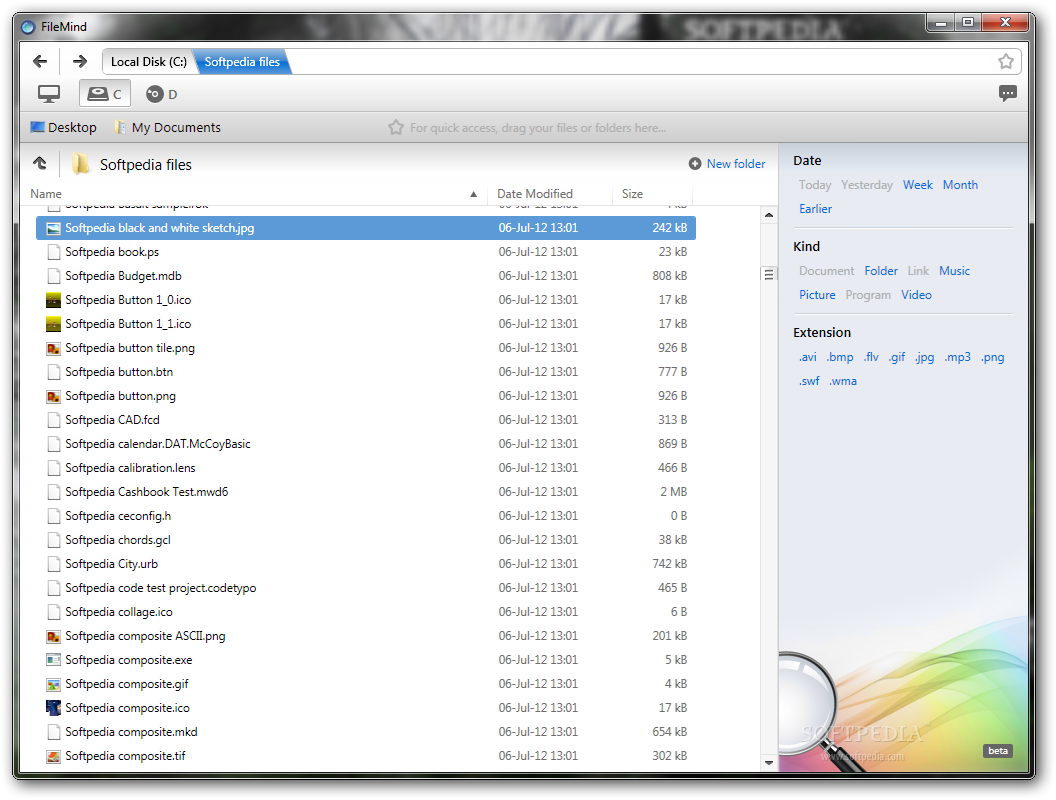Click the scrollbar up arrow

point(768,215)
